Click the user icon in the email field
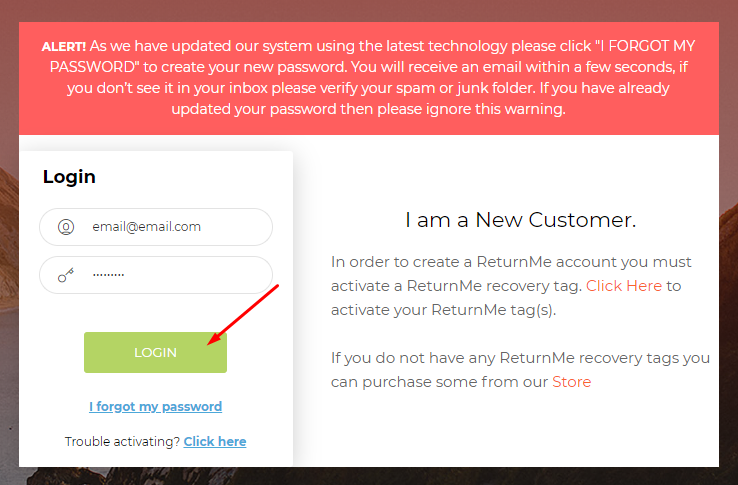 point(66,227)
